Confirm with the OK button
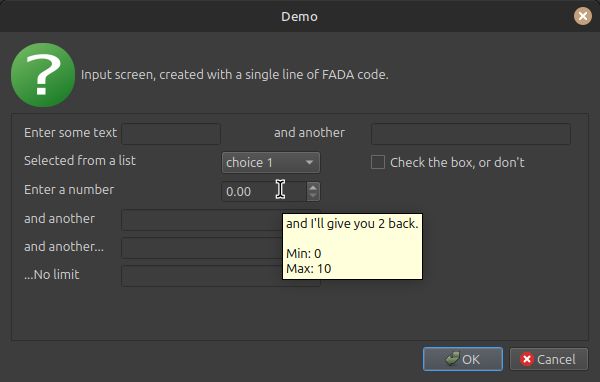The width and height of the screenshot is (600, 382). 463,359
